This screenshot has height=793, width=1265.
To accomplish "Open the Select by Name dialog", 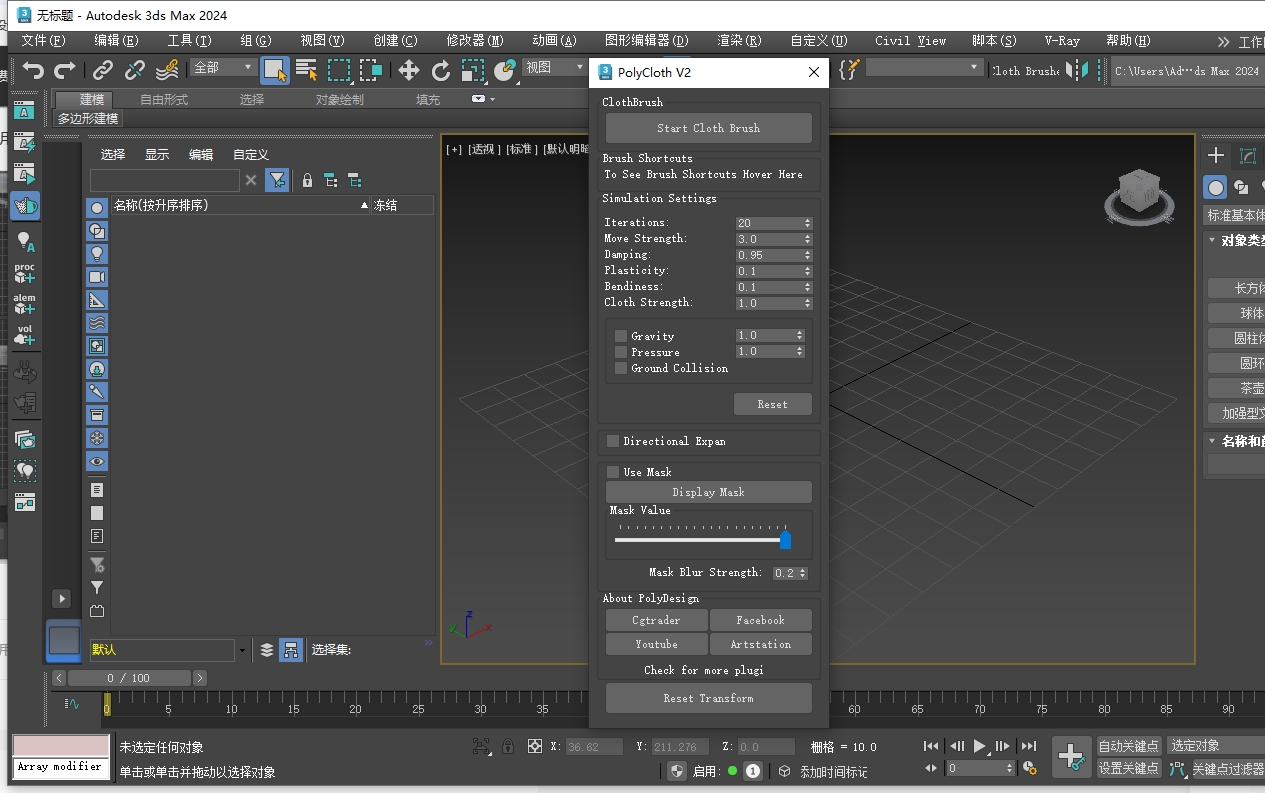I will pos(306,70).
